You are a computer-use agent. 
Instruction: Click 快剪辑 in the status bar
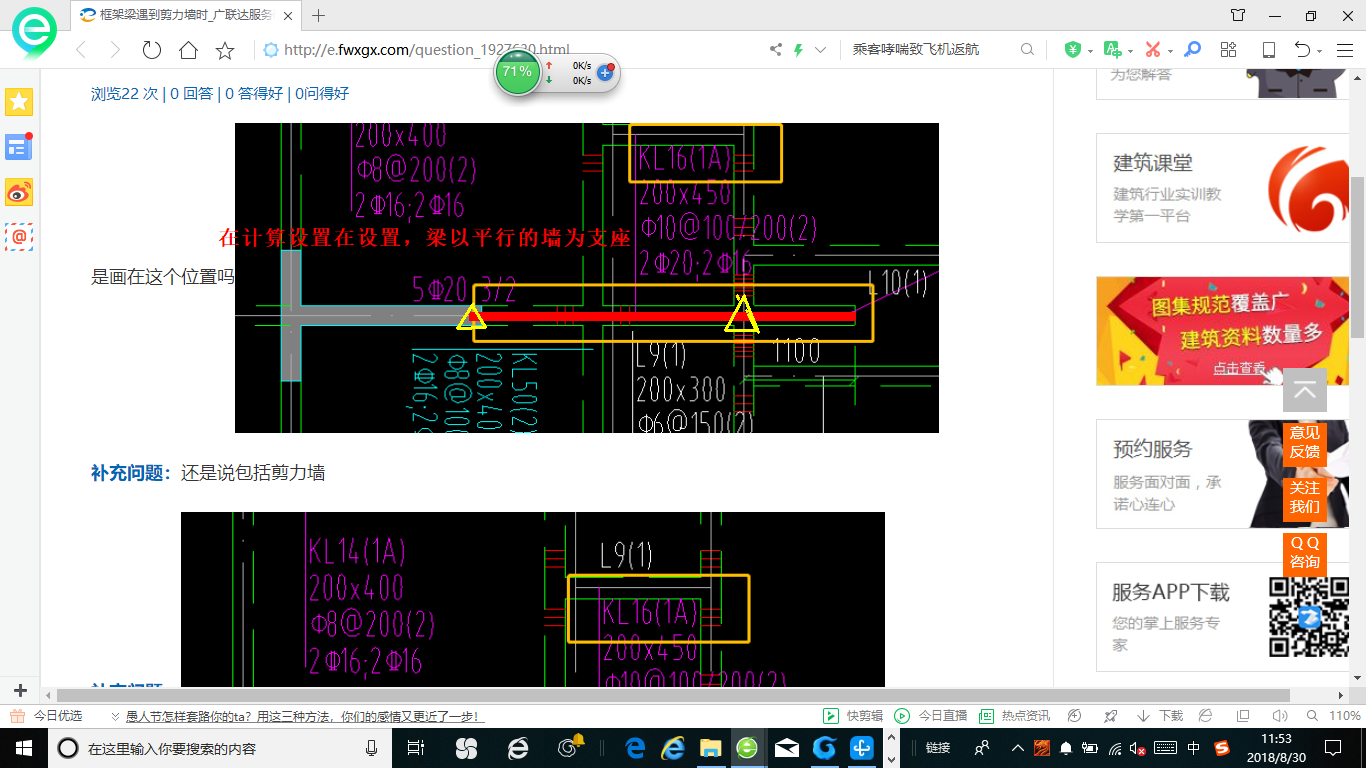853,716
